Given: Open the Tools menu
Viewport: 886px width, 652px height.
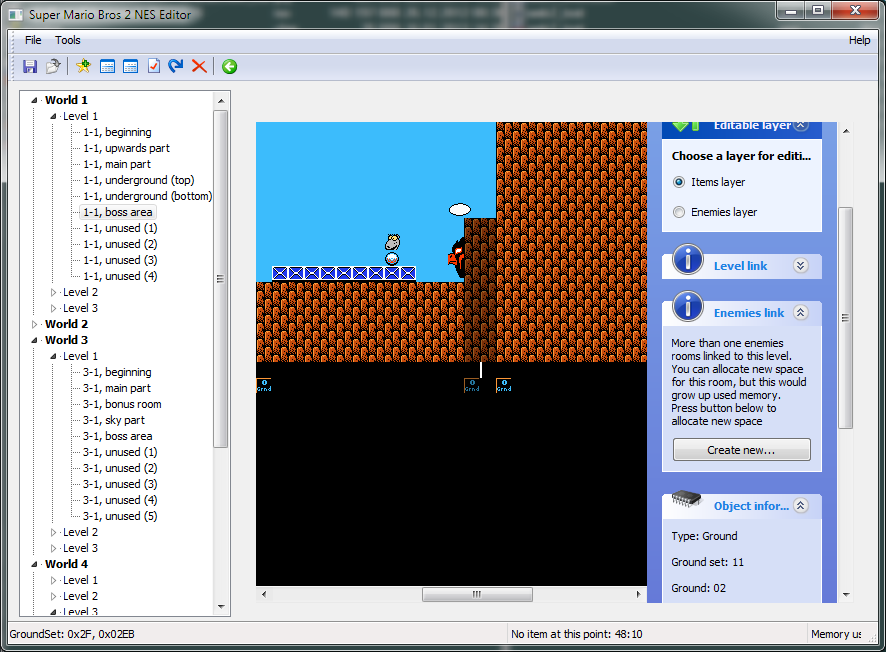Looking at the screenshot, I should point(68,40).
